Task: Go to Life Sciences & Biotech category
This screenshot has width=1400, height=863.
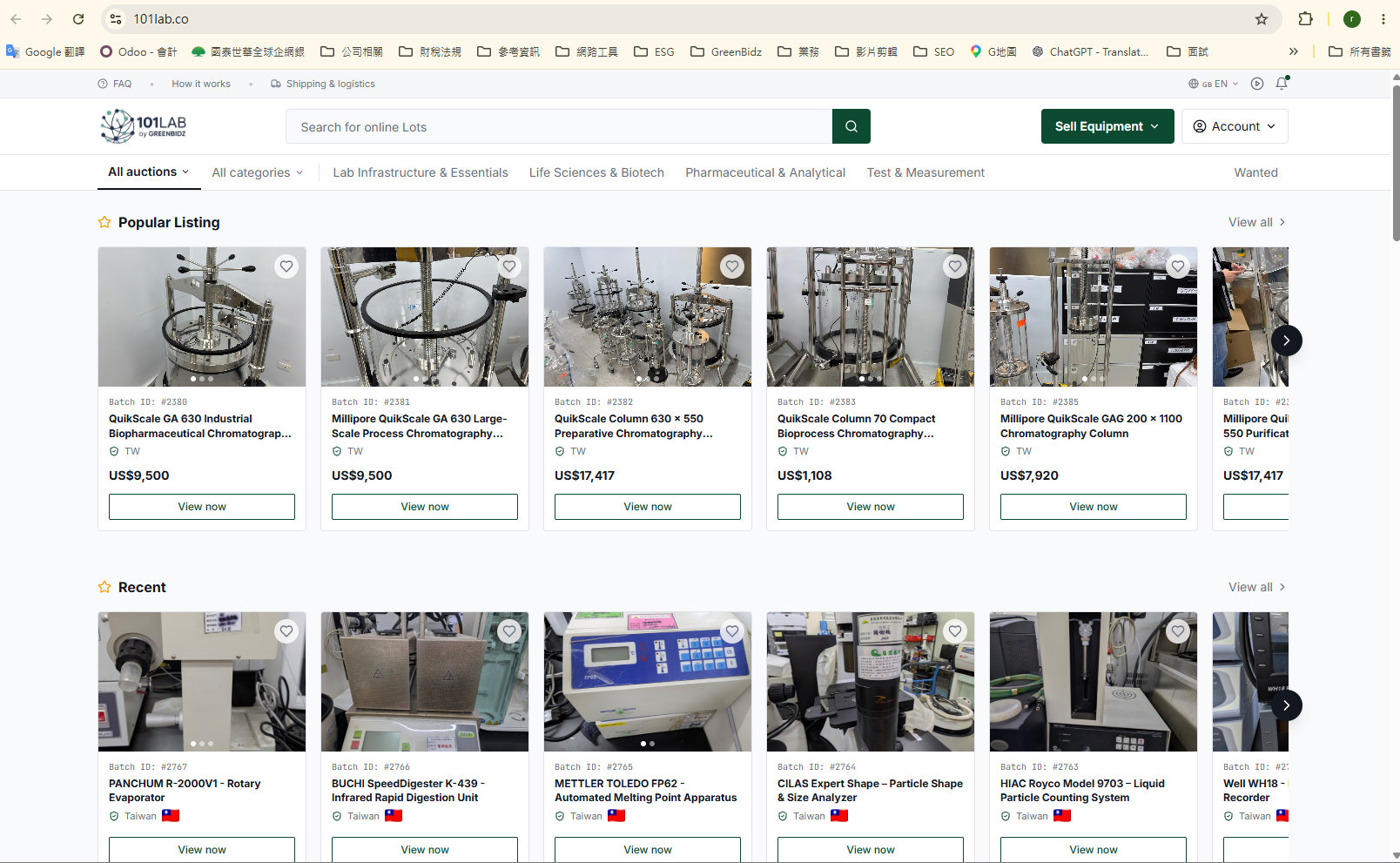Action: [596, 172]
